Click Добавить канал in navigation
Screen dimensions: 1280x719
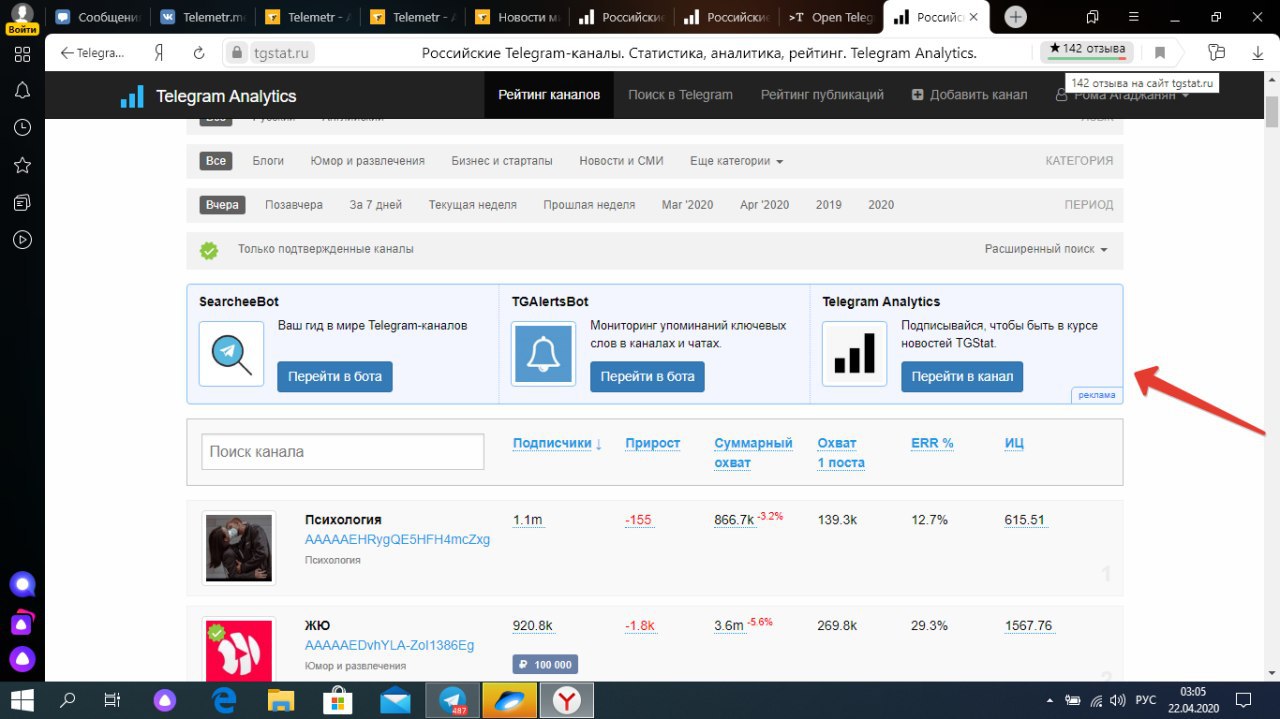(x=969, y=95)
